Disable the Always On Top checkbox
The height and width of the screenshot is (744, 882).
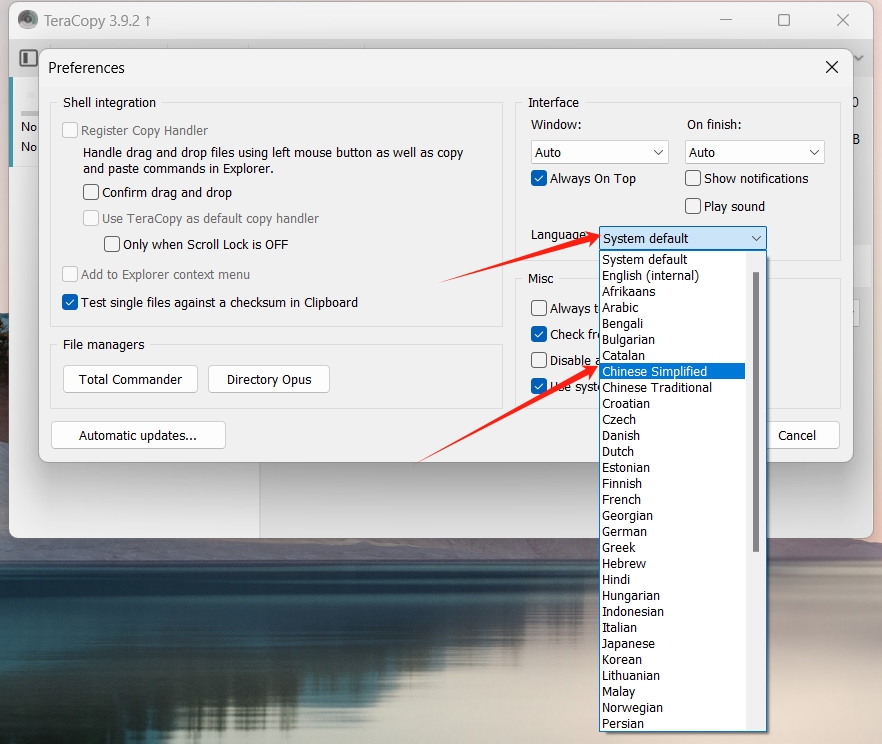(x=539, y=178)
